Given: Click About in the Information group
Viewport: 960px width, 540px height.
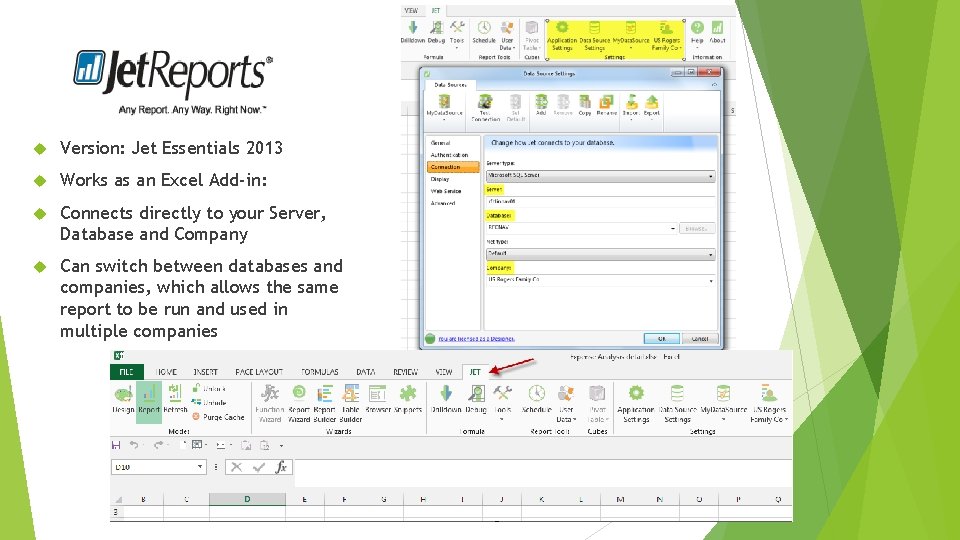Looking at the screenshot, I should coord(718,33).
